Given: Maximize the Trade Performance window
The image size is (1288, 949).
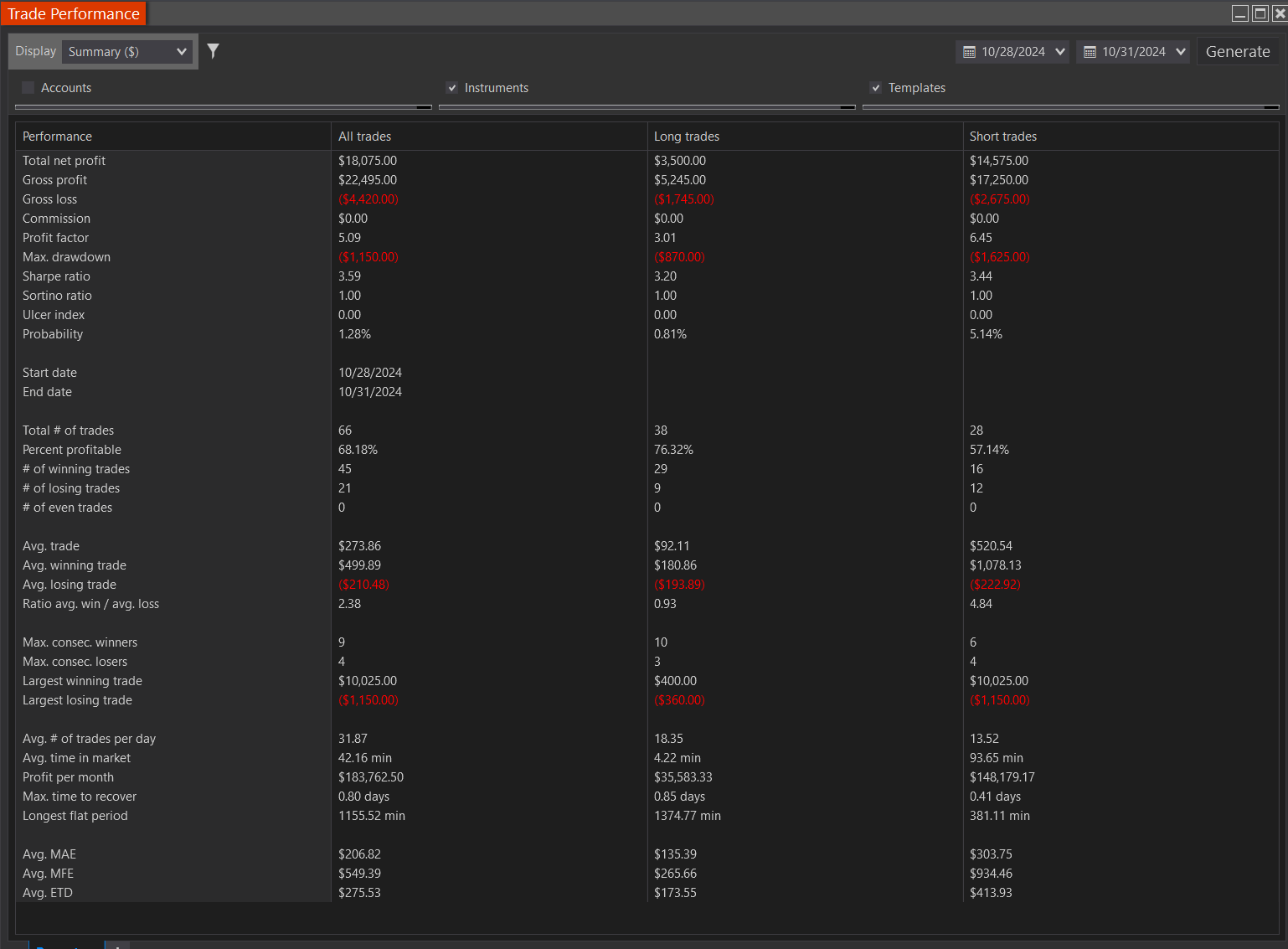Looking at the screenshot, I should click(1260, 13).
